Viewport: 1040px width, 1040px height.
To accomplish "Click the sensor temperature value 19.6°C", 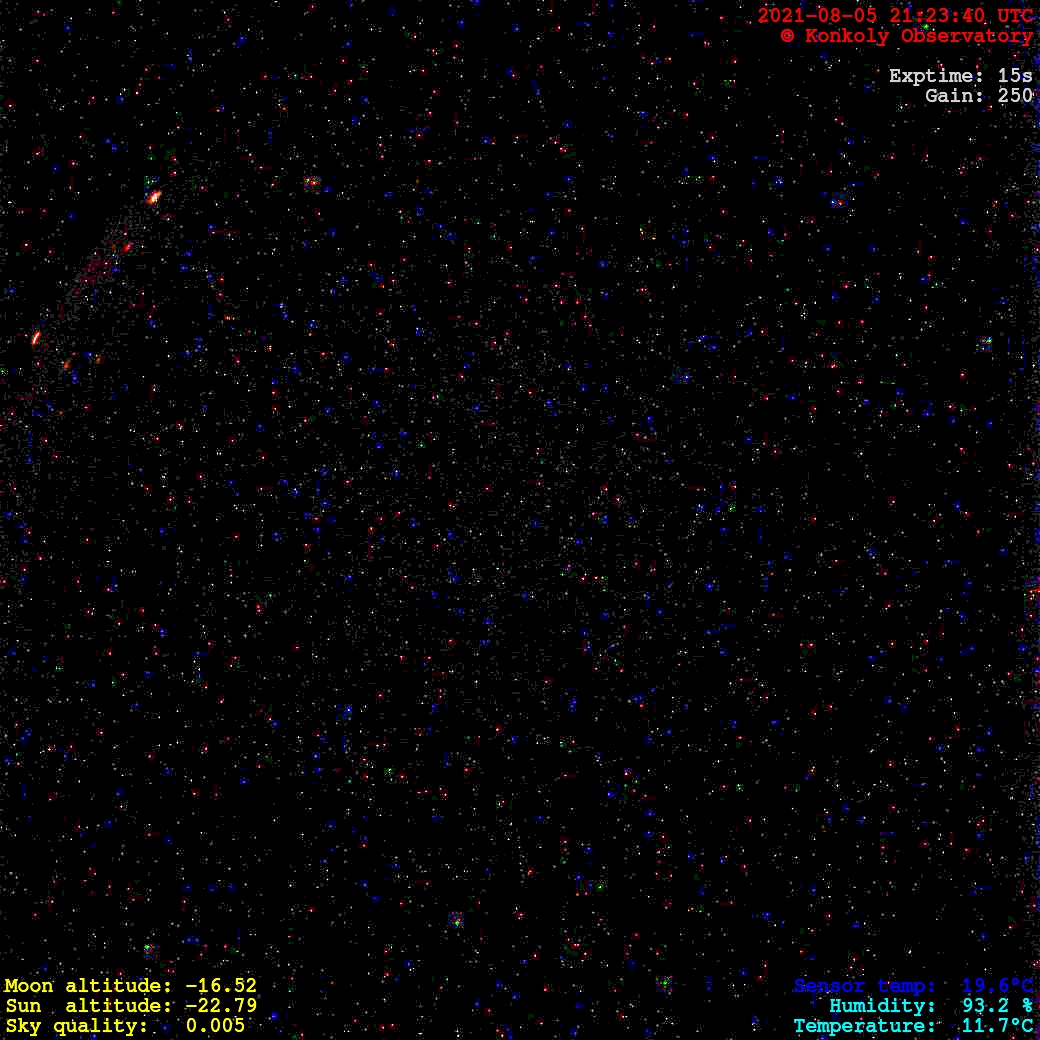I will pyautogui.click(x=996, y=986).
